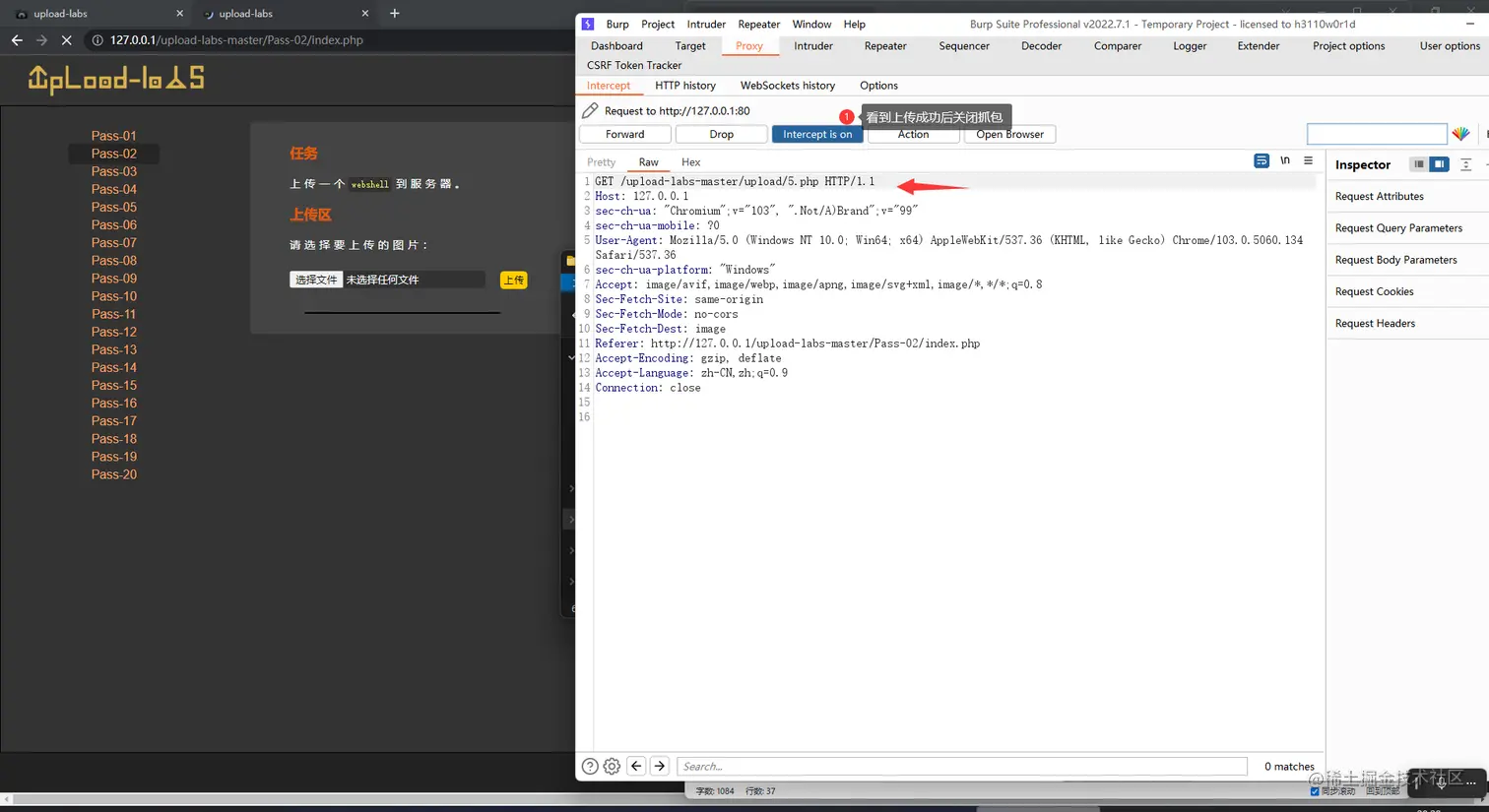Open the Intruder tool tab

pyautogui.click(x=813, y=45)
